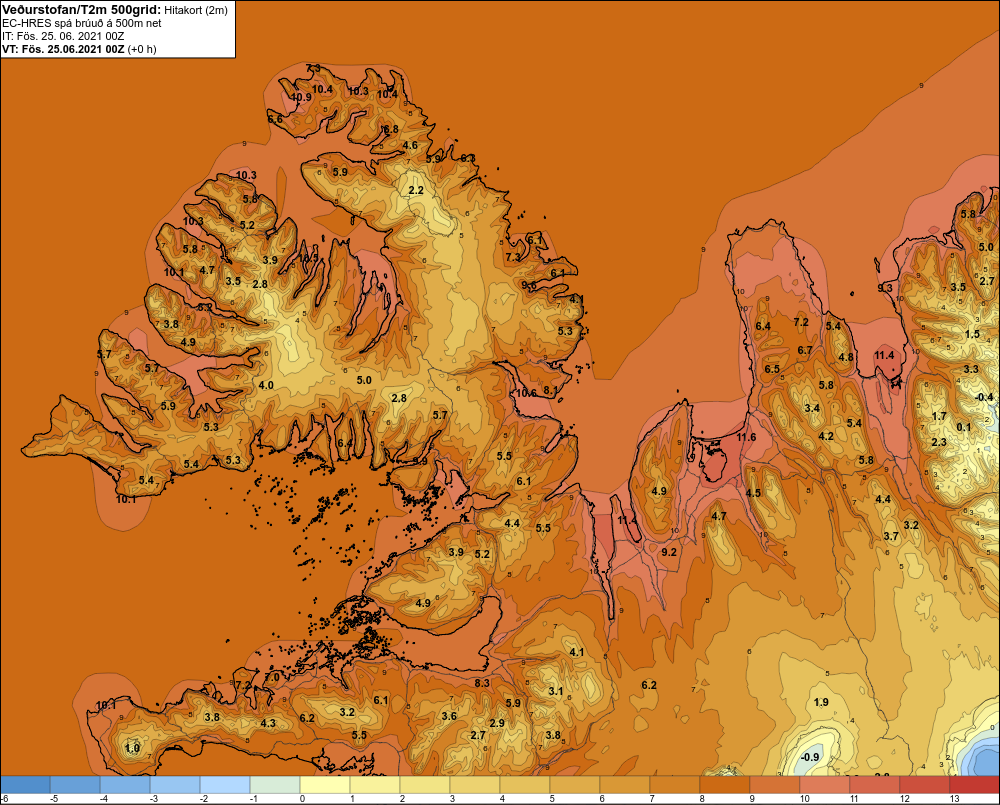Click the 'Hitakort (2m)' label in the header

click(196, 10)
